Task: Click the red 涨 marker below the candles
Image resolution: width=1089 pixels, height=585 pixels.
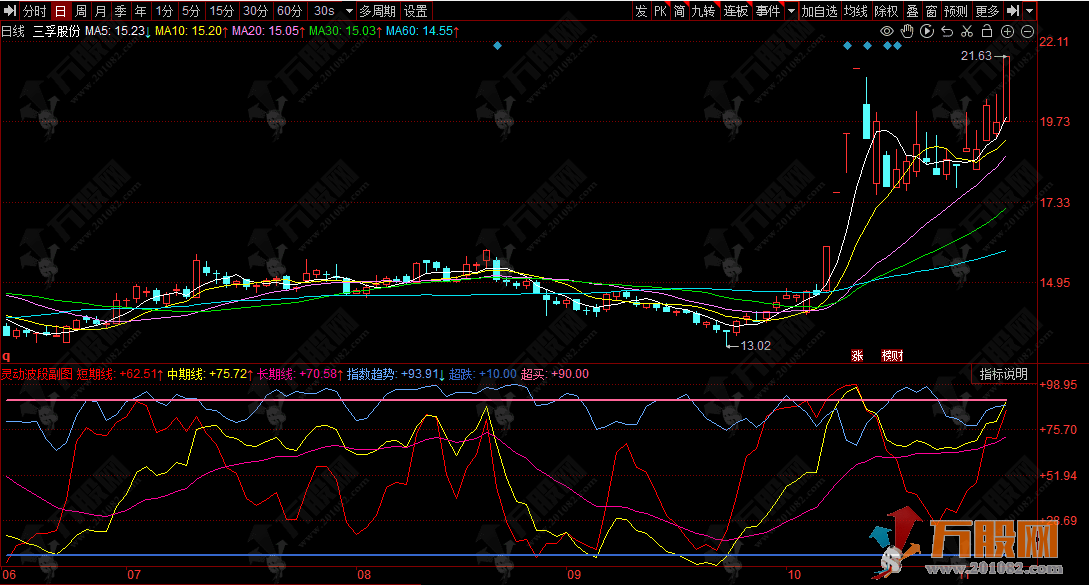Action: [857, 354]
